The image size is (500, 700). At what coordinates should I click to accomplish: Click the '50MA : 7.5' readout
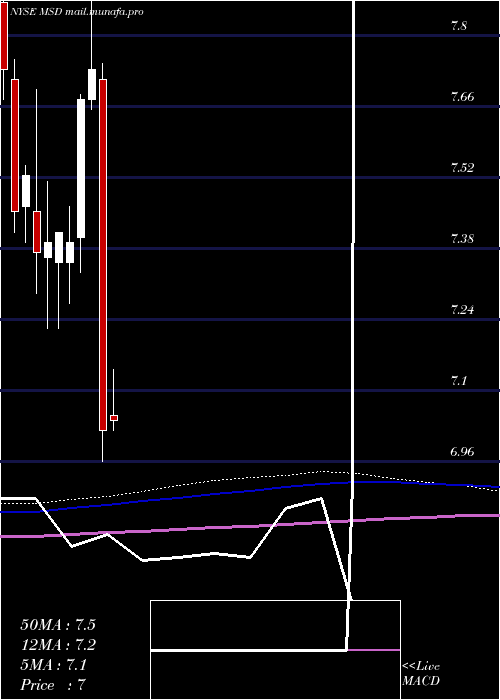[x=58, y=625]
